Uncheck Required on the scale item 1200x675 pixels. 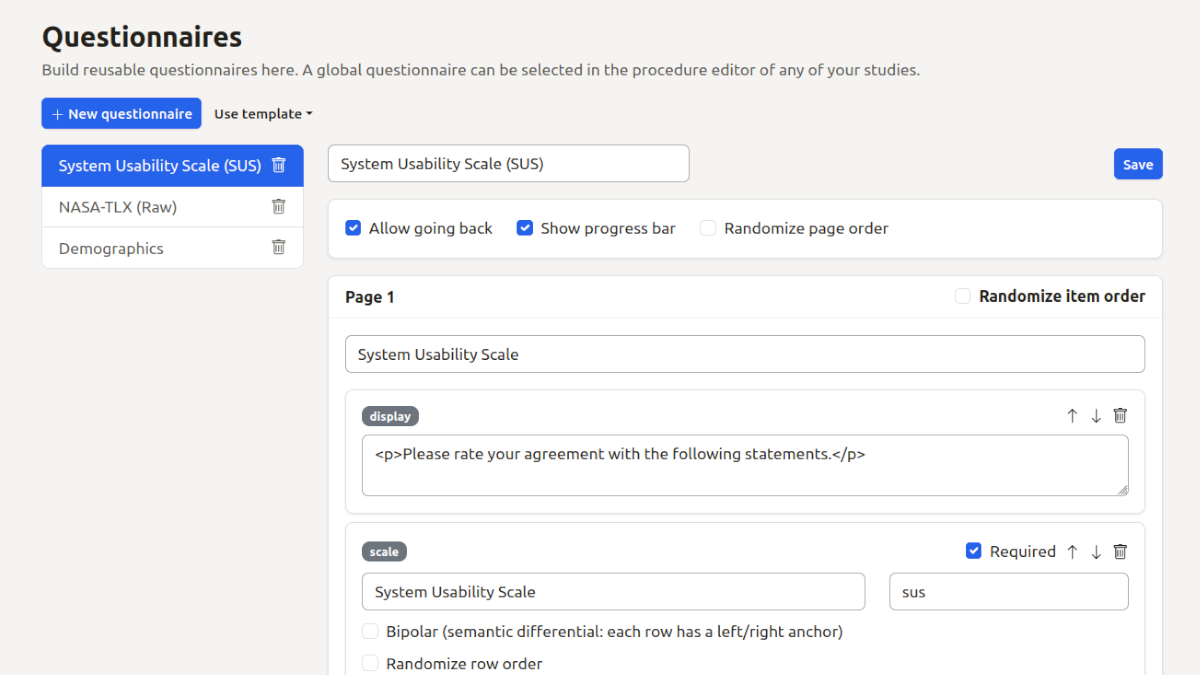[974, 551]
